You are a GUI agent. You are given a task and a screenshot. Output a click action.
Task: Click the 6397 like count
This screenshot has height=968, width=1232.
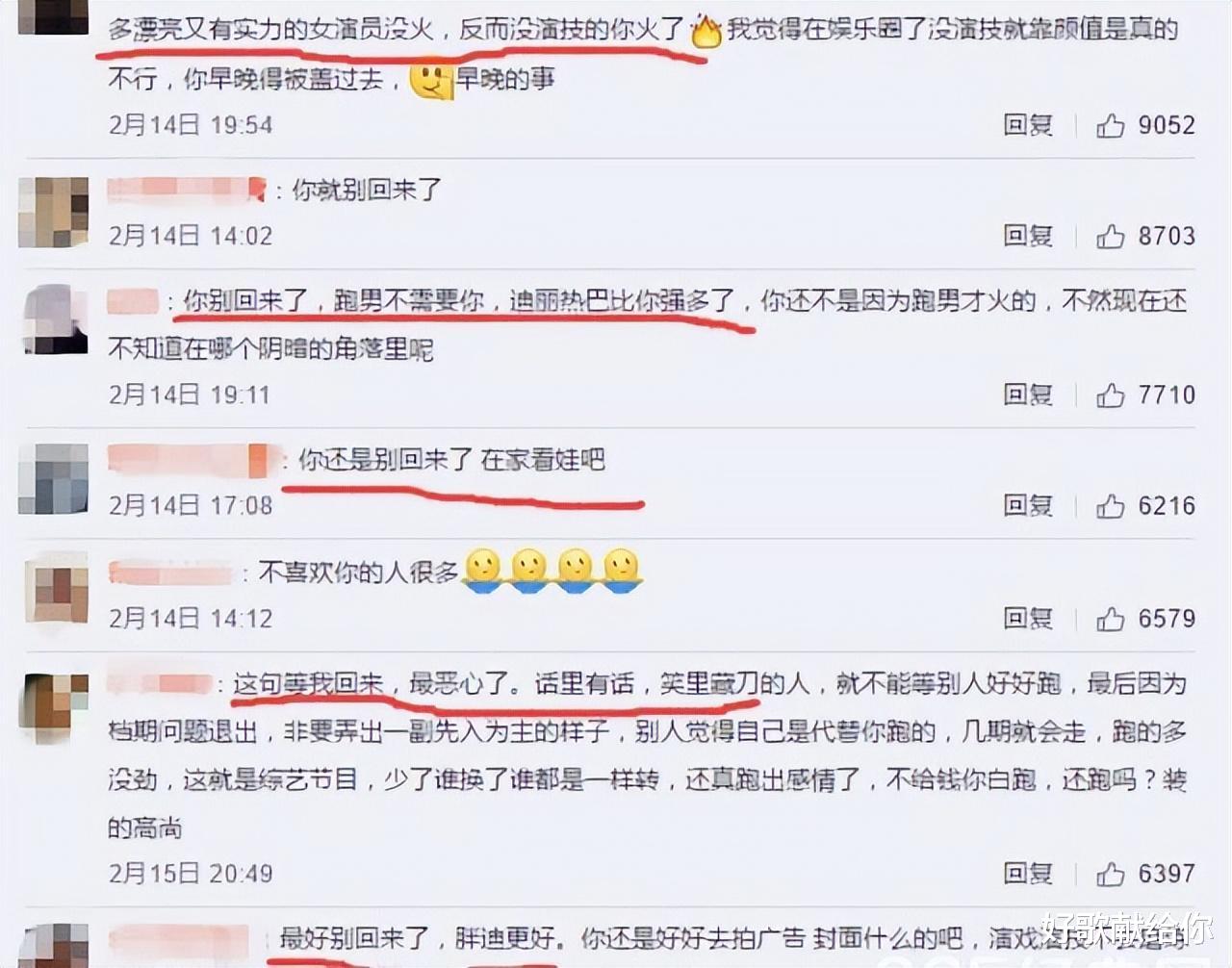(x=1167, y=874)
